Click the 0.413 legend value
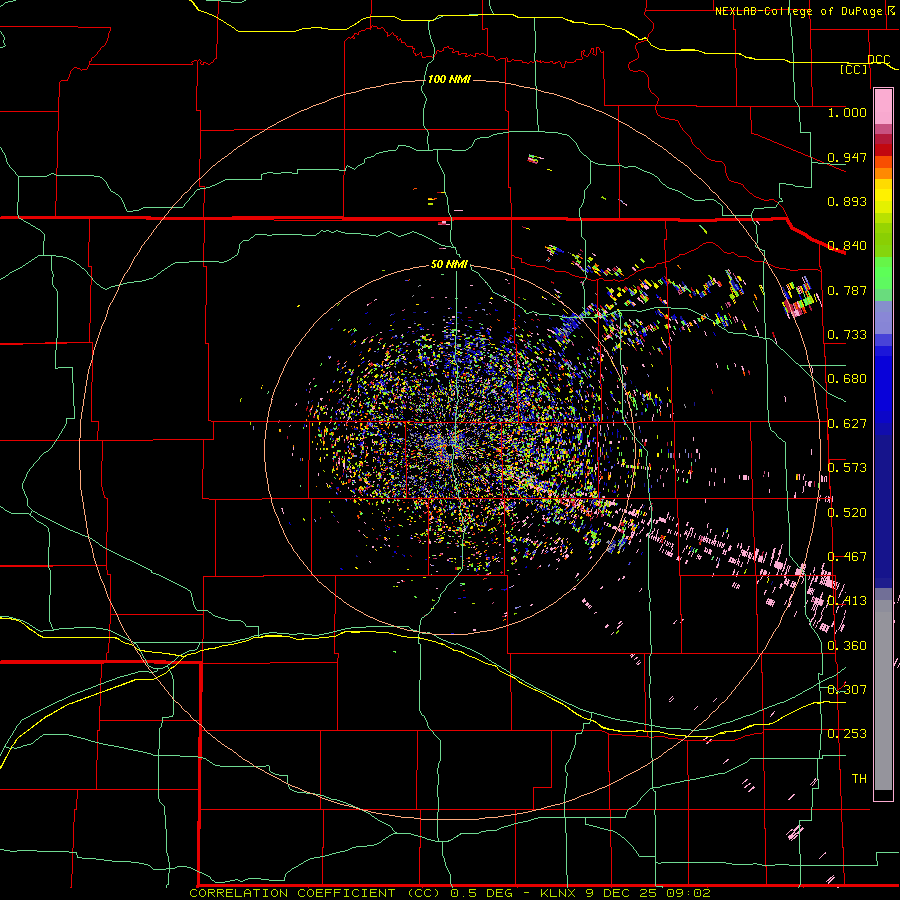 847,601
